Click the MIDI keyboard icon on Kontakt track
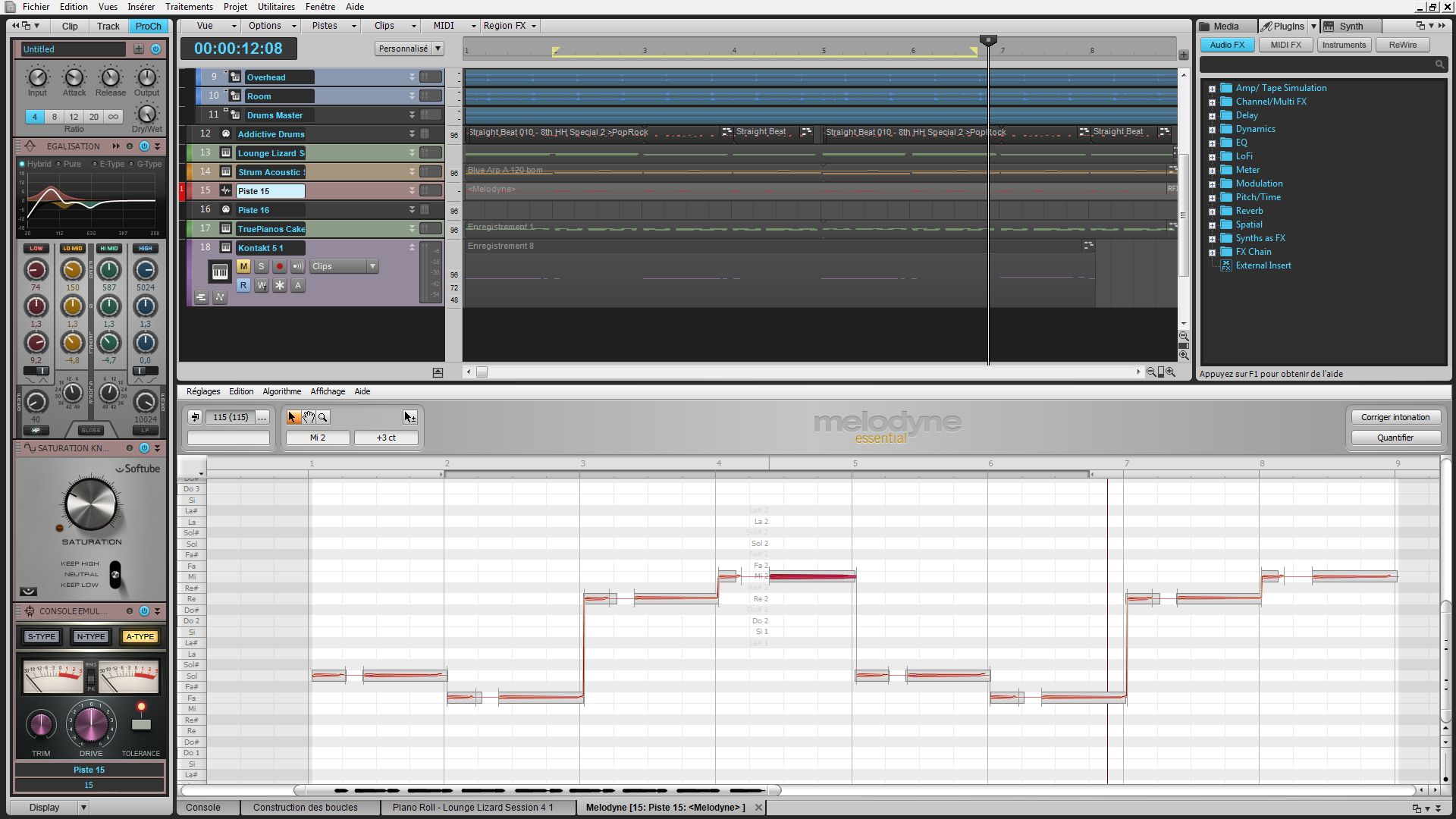 (x=220, y=271)
